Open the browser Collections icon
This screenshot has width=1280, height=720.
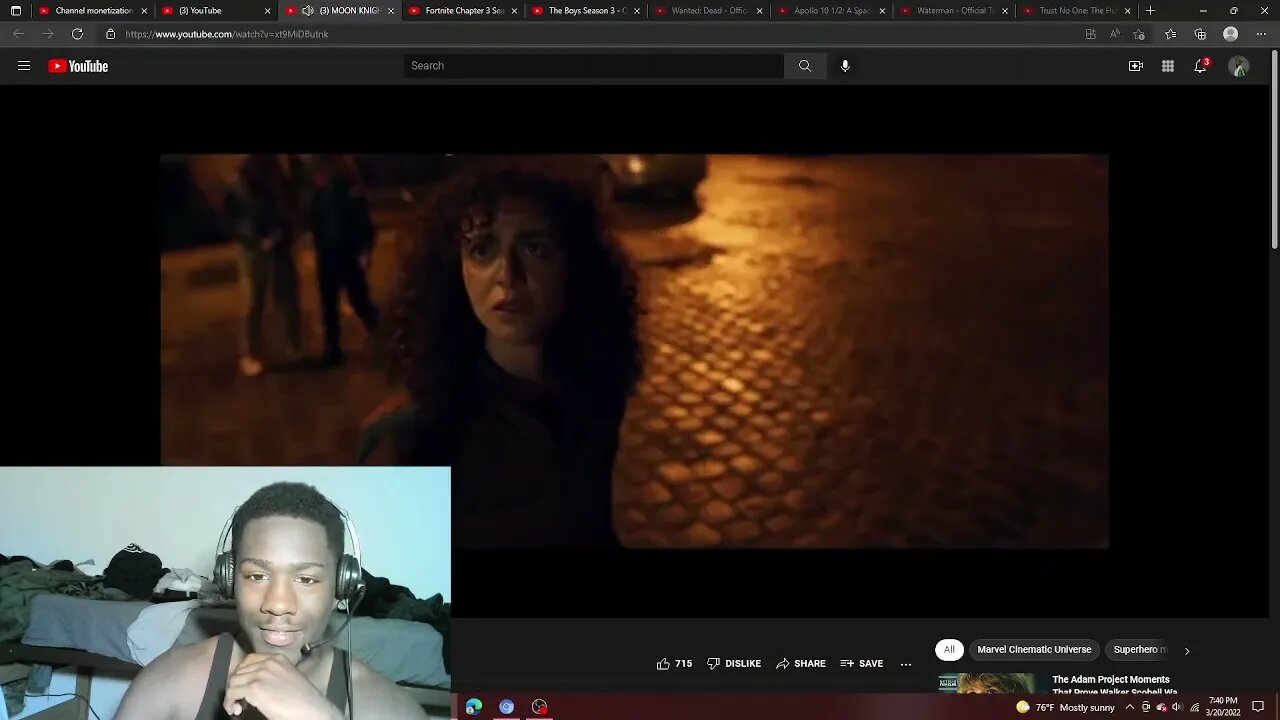tap(1200, 34)
